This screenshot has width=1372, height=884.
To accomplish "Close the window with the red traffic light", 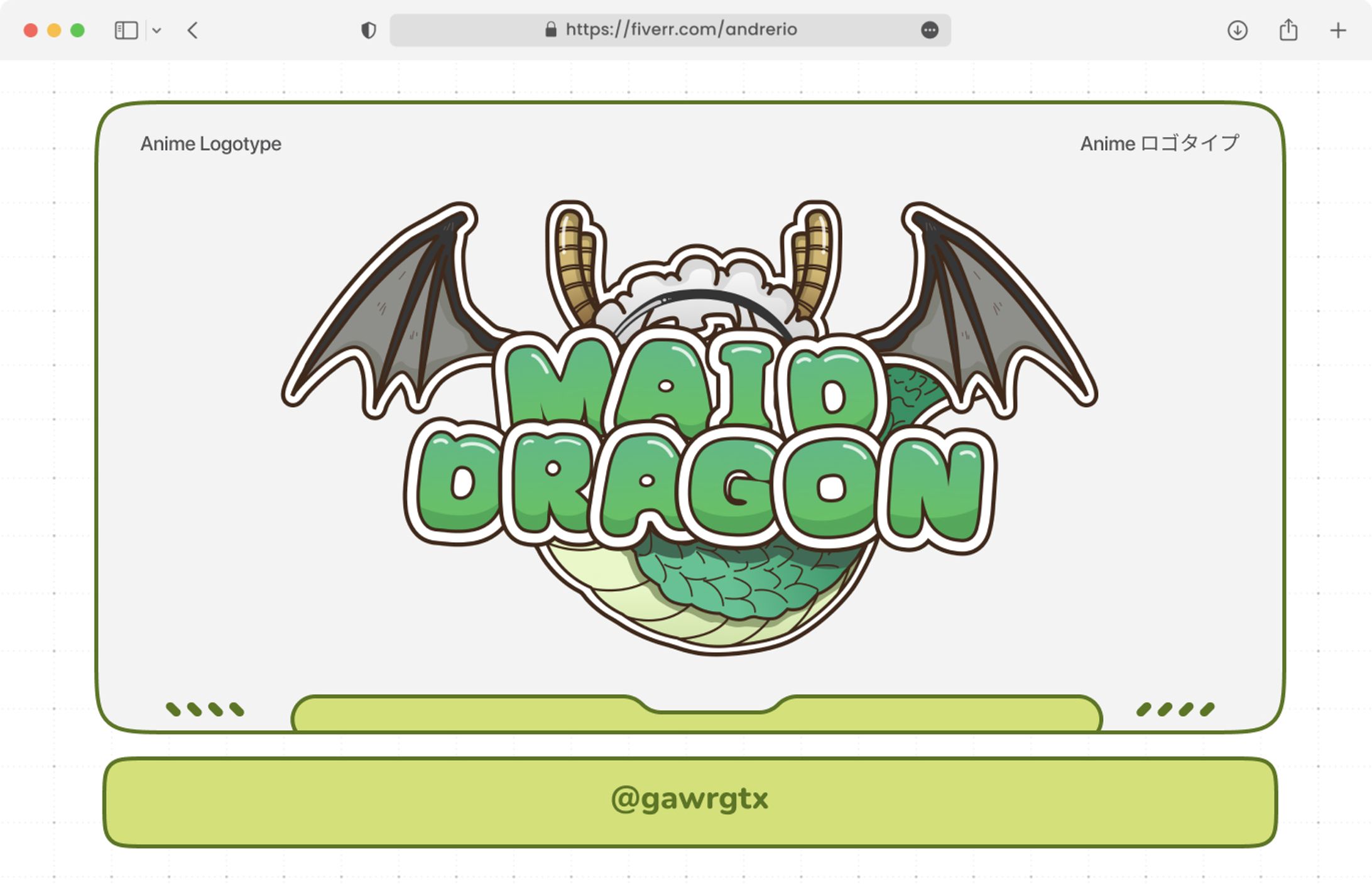I will pos(30,29).
